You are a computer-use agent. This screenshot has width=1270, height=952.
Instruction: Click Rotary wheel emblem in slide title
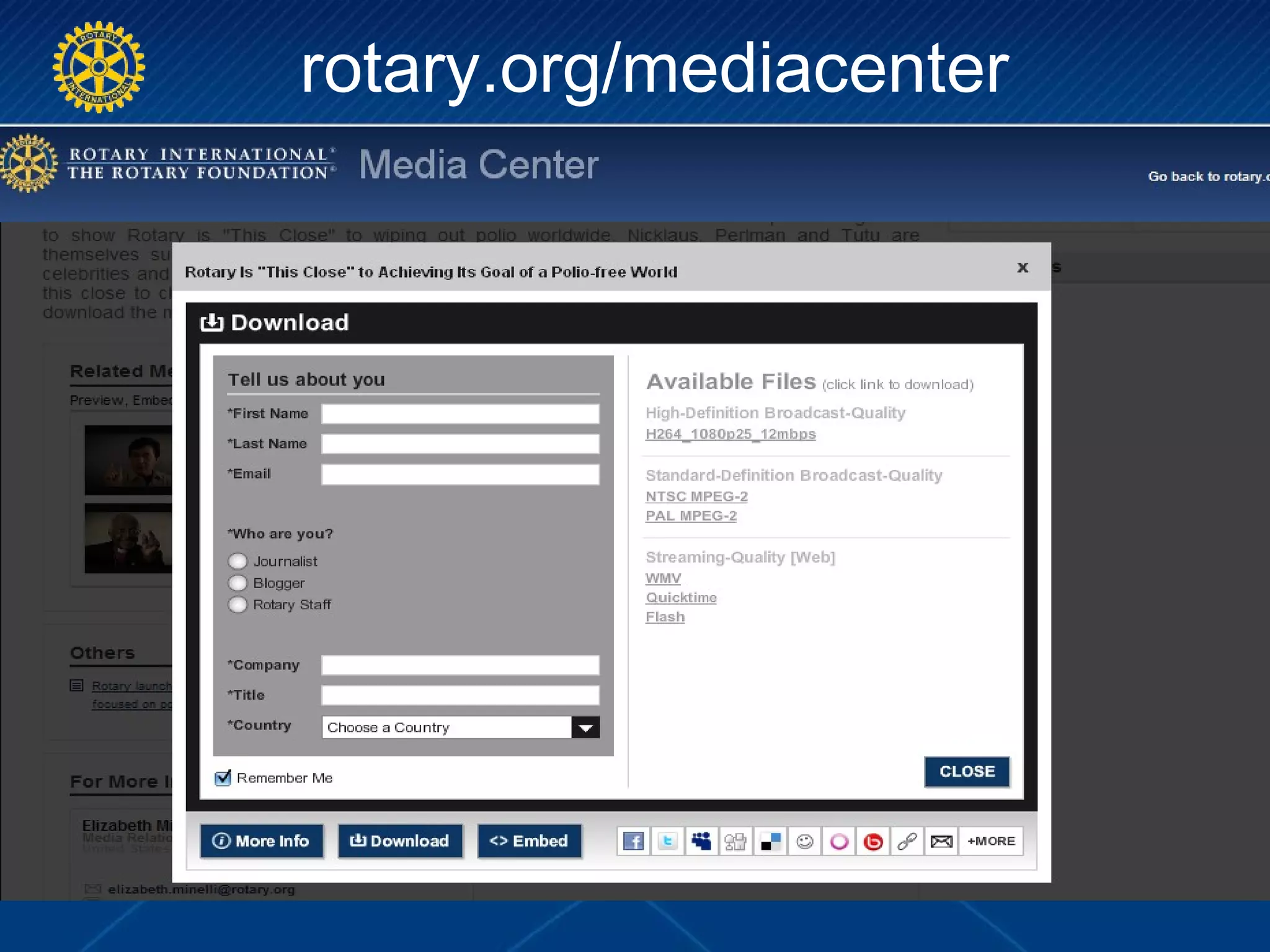click(x=99, y=67)
